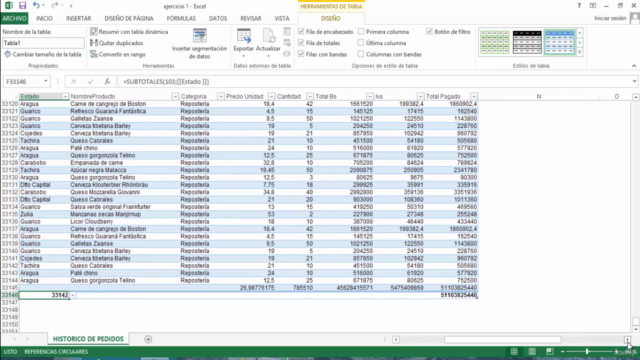Switch to Page Break Preview in status bar
The image size is (640, 360).
[x=550, y=351]
